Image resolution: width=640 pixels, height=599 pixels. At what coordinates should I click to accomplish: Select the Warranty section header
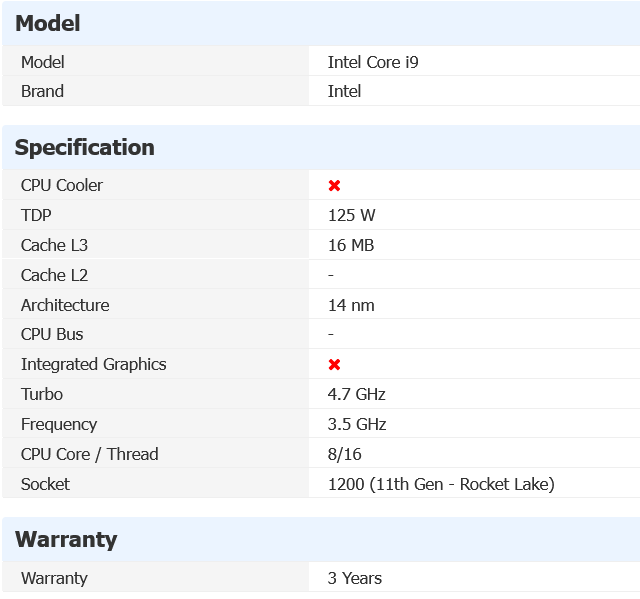[66, 539]
